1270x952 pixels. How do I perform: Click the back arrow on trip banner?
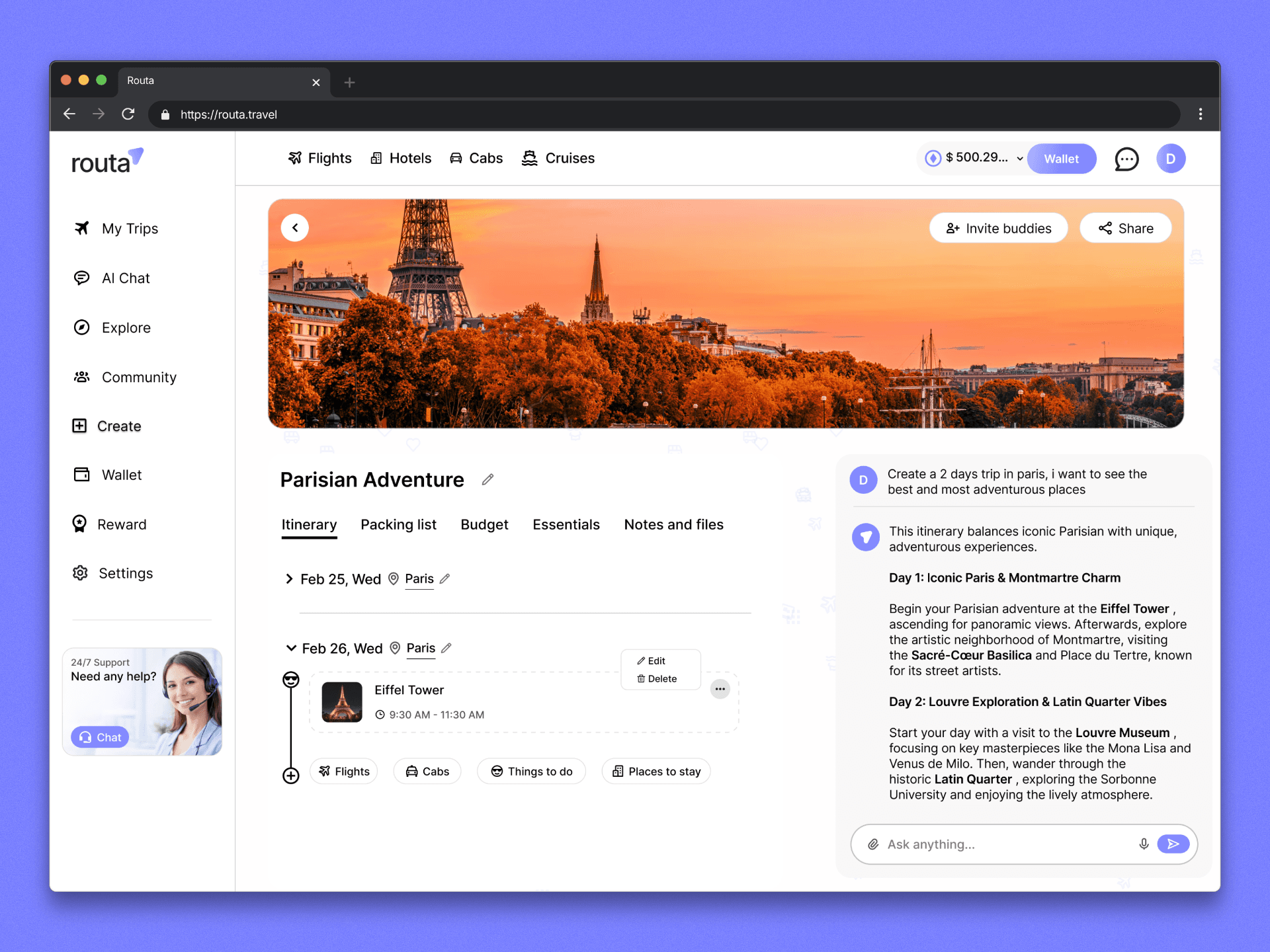295,227
